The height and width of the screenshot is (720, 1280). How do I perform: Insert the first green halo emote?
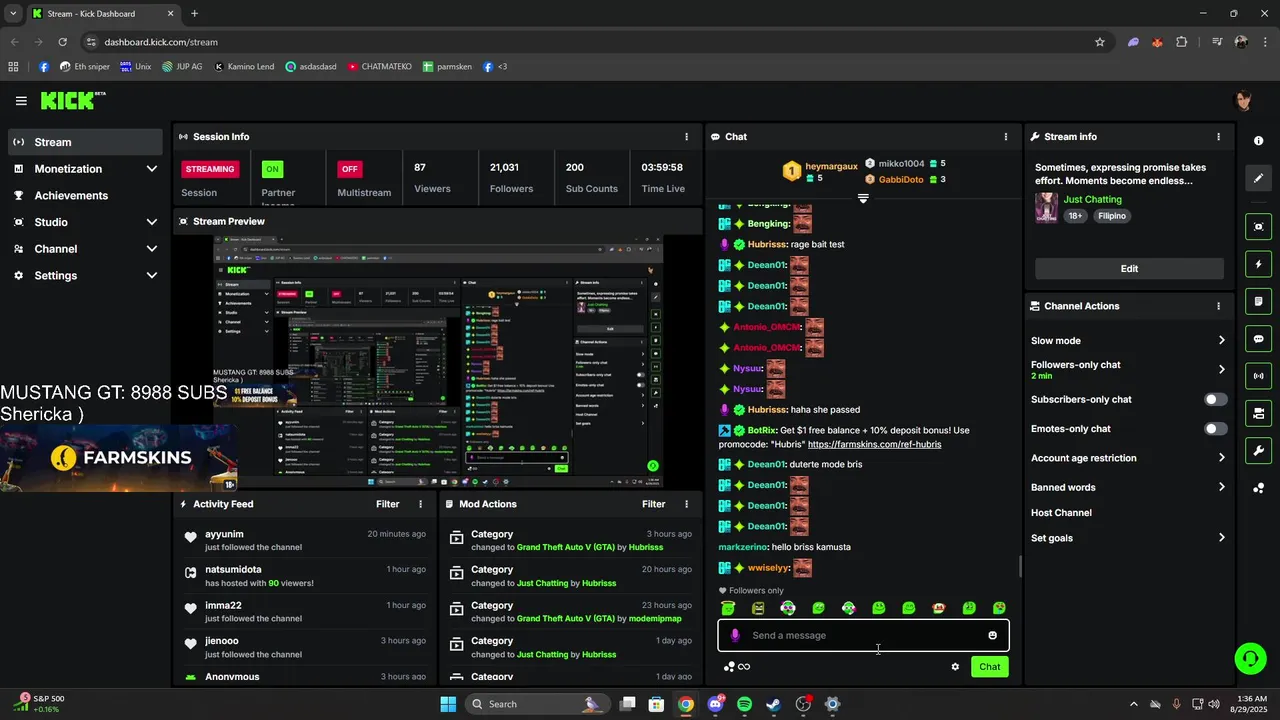[728, 608]
